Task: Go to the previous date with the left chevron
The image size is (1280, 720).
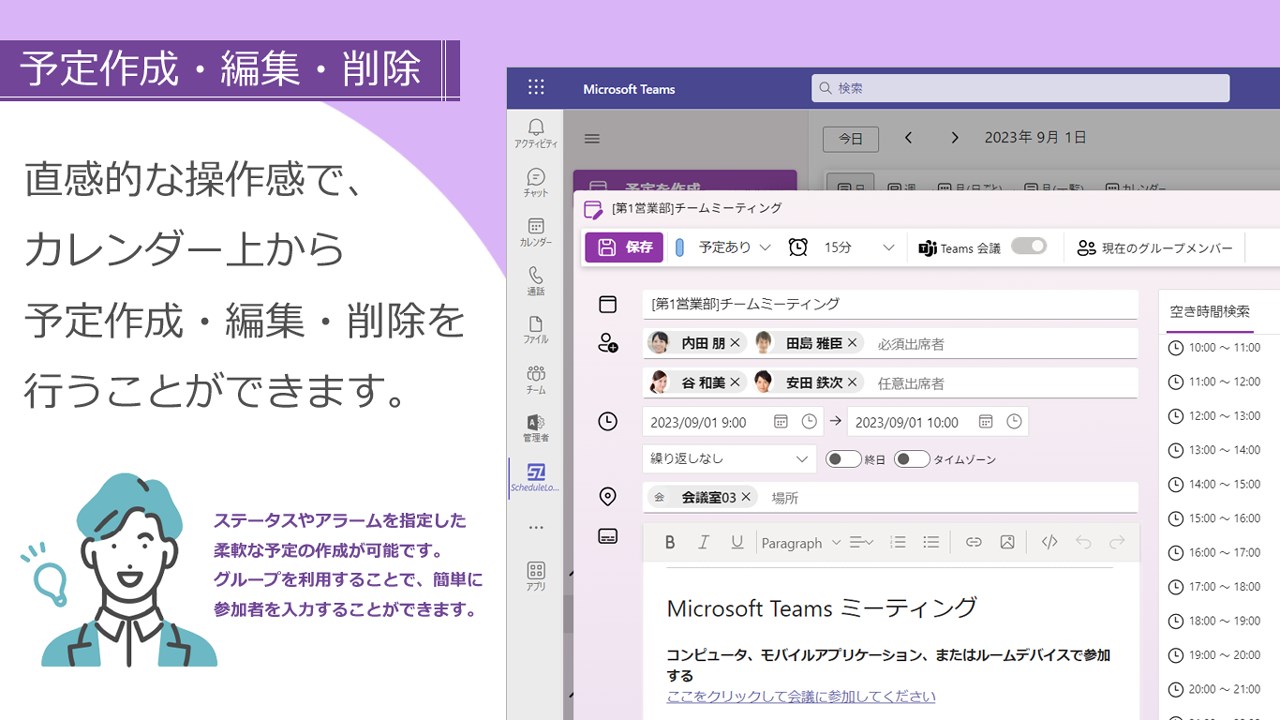Action: pyautogui.click(x=908, y=138)
